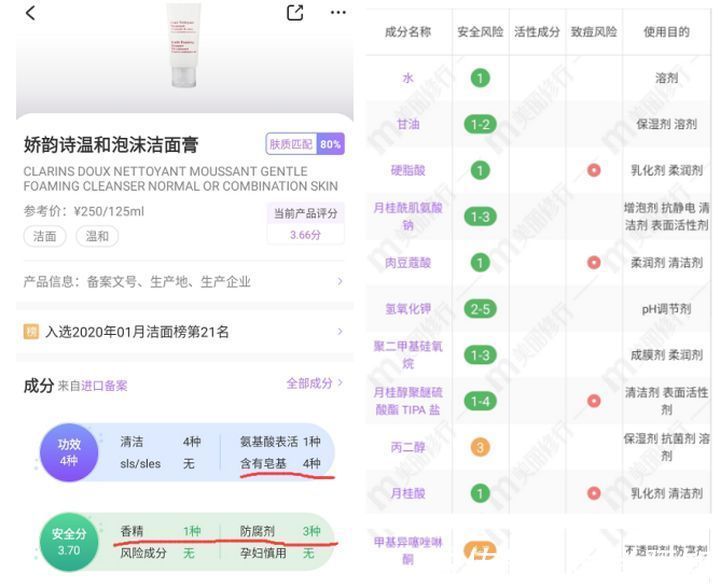Screen dimensions: 720x587
Task: Tap safety badge 1 in 肉豆蔻酸 row
Action: (480, 263)
